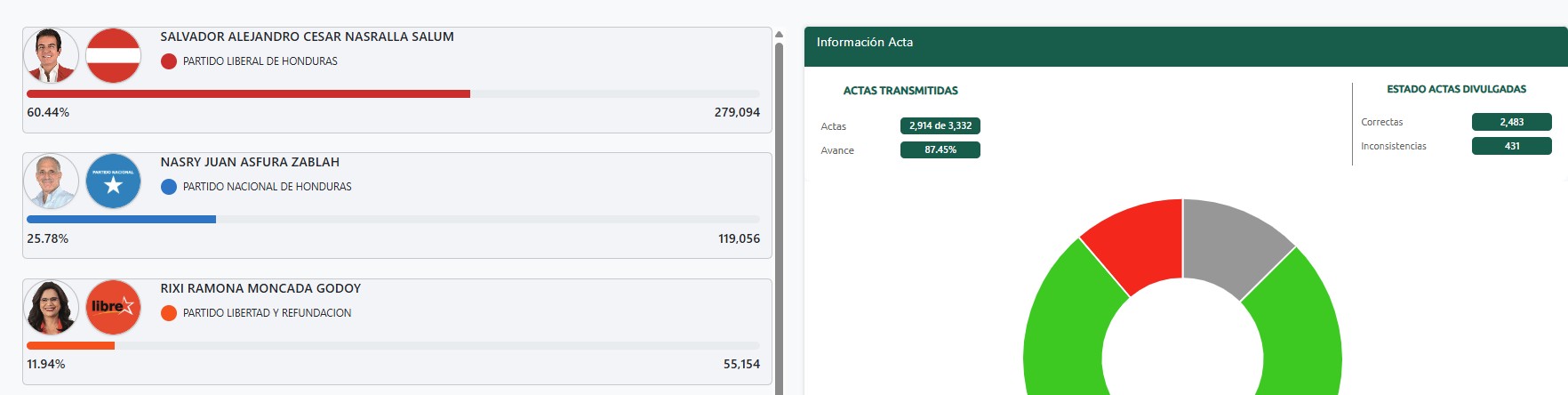The width and height of the screenshot is (1568, 395).
Task: Click the orange progress bar for Moncada
Action: pyautogui.click(x=70, y=345)
